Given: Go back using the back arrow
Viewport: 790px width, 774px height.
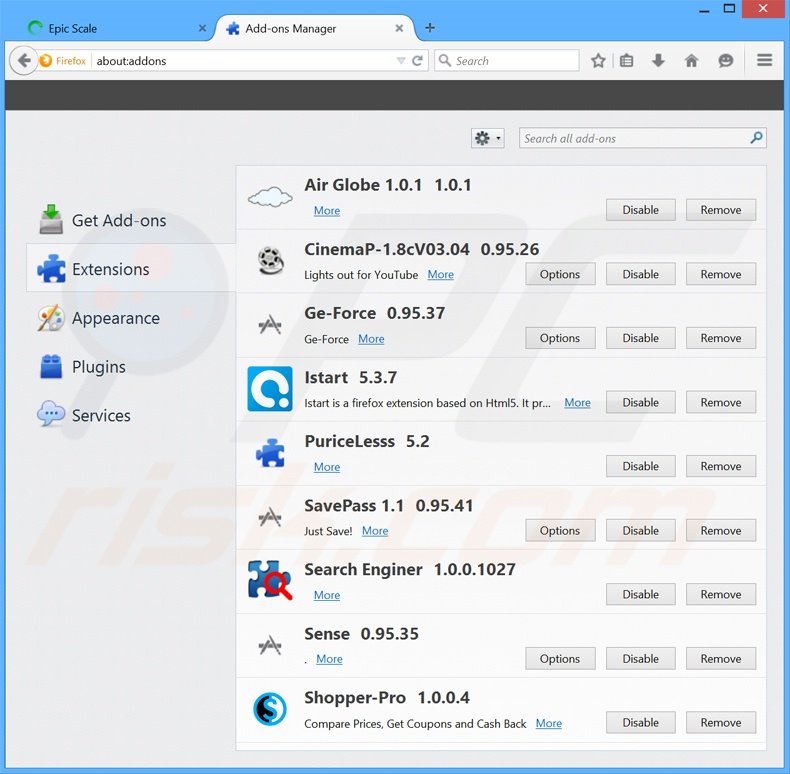Looking at the screenshot, I should [x=24, y=61].
